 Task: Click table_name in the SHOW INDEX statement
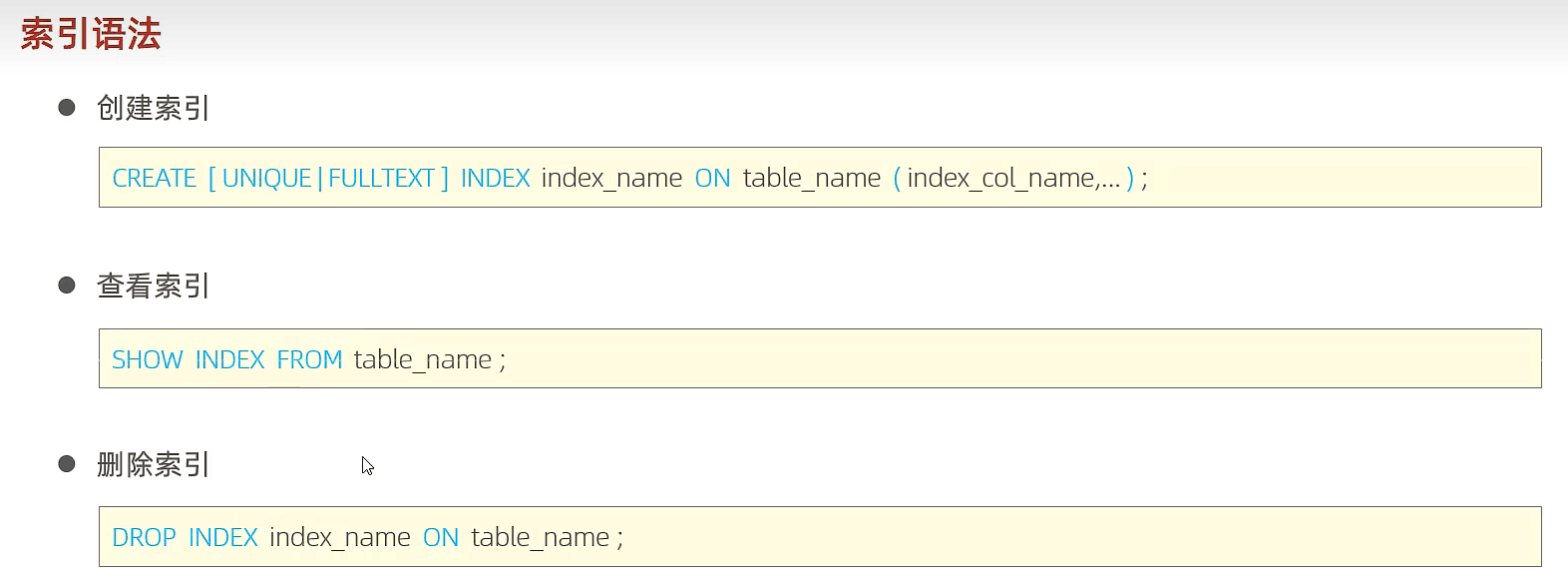pyautogui.click(x=423, y=360)
